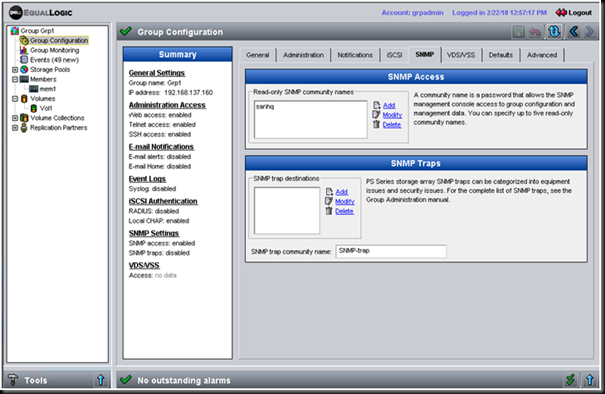The image size is (605, 394).
Task: Expand alarms panel with up arrow
Action: pyautogui.click(x=590, y=380)
